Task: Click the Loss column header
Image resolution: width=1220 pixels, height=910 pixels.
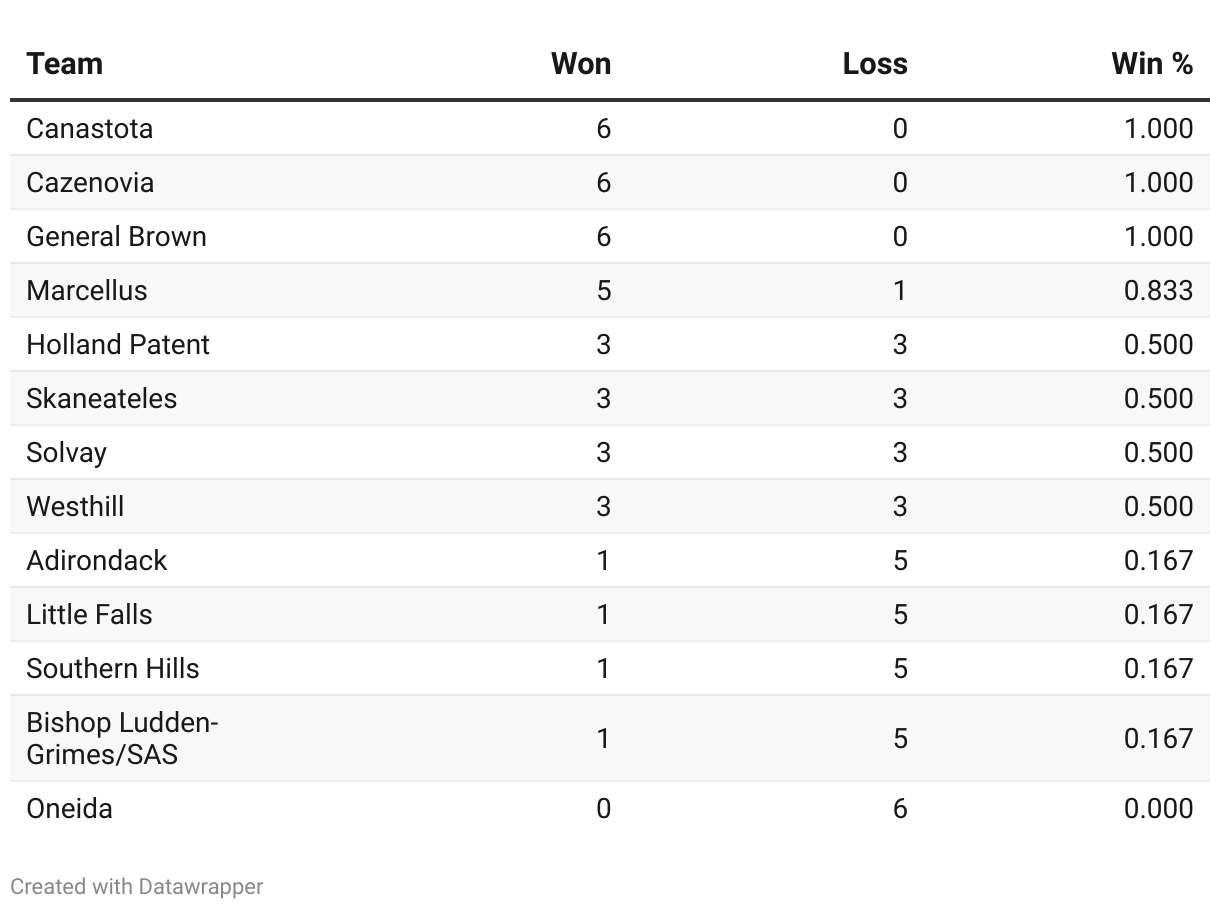Action: 875,64
